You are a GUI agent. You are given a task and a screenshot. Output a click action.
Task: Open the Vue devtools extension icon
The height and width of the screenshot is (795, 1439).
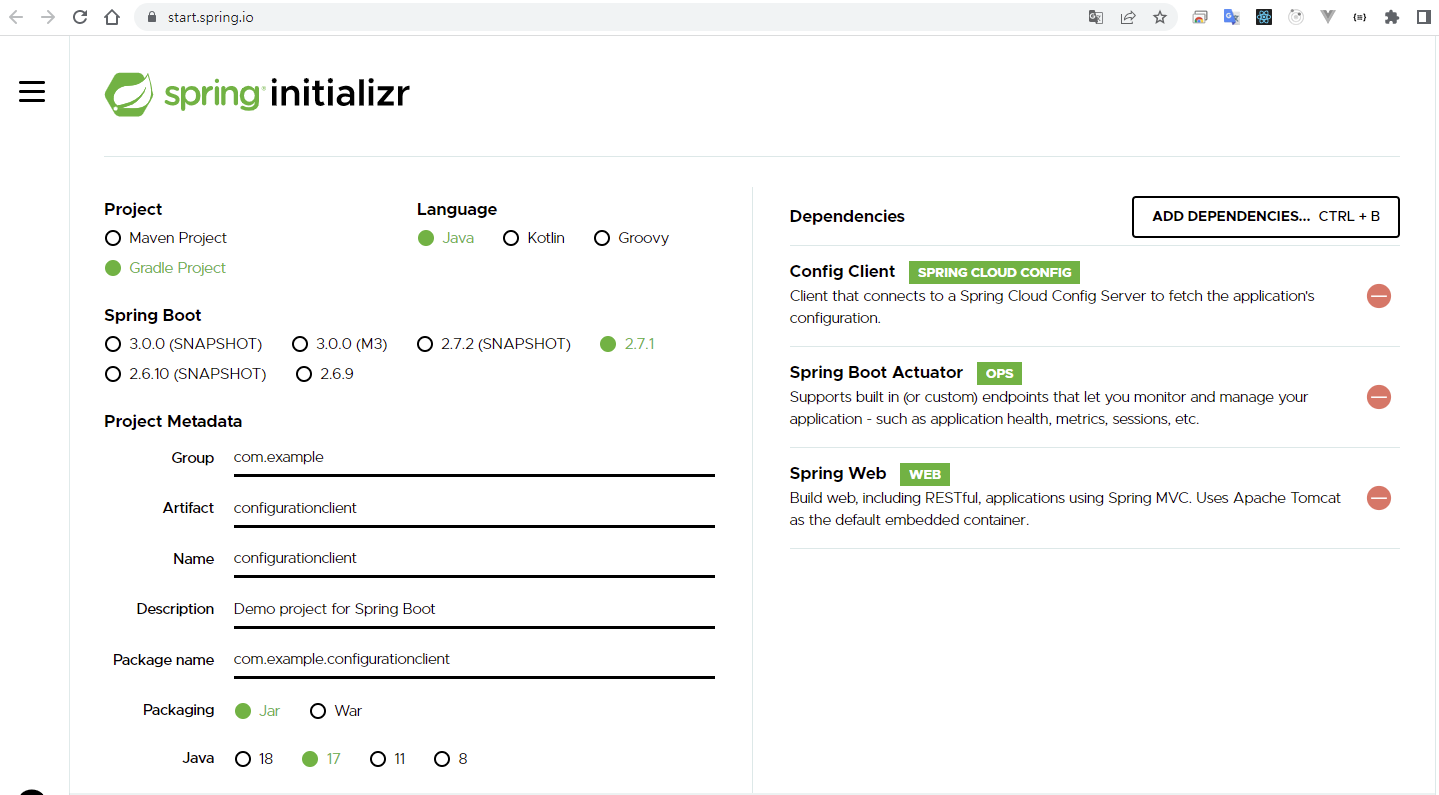[1328, 17]
